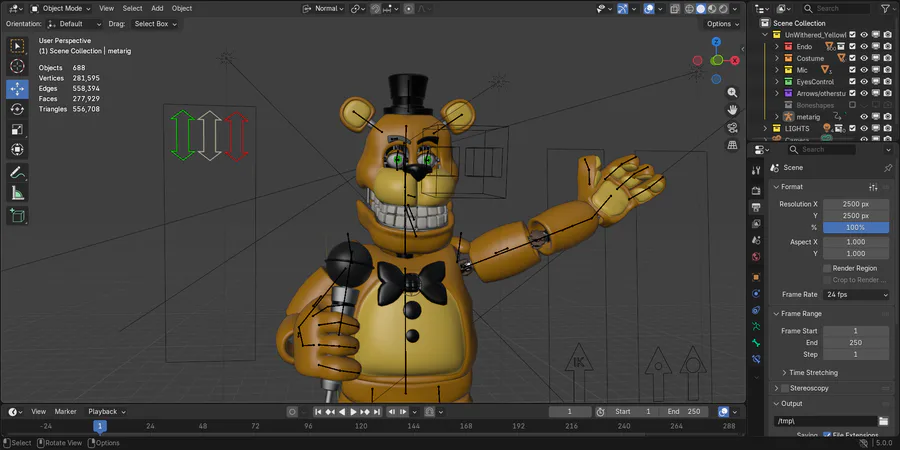Click the output path folder browse icon
The height and width of the screenshot is (450, 900).
[885, 421]
